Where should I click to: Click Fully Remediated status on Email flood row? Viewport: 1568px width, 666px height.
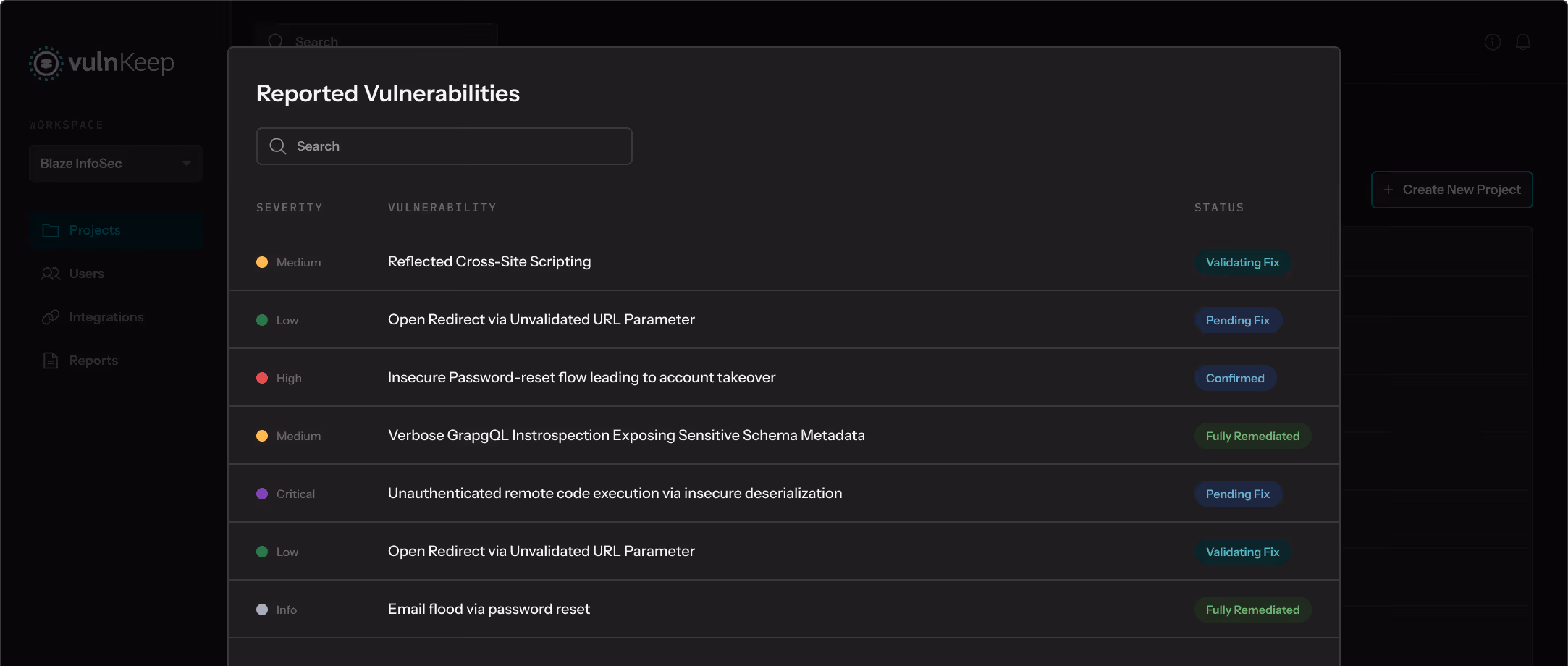[1252, 610]
